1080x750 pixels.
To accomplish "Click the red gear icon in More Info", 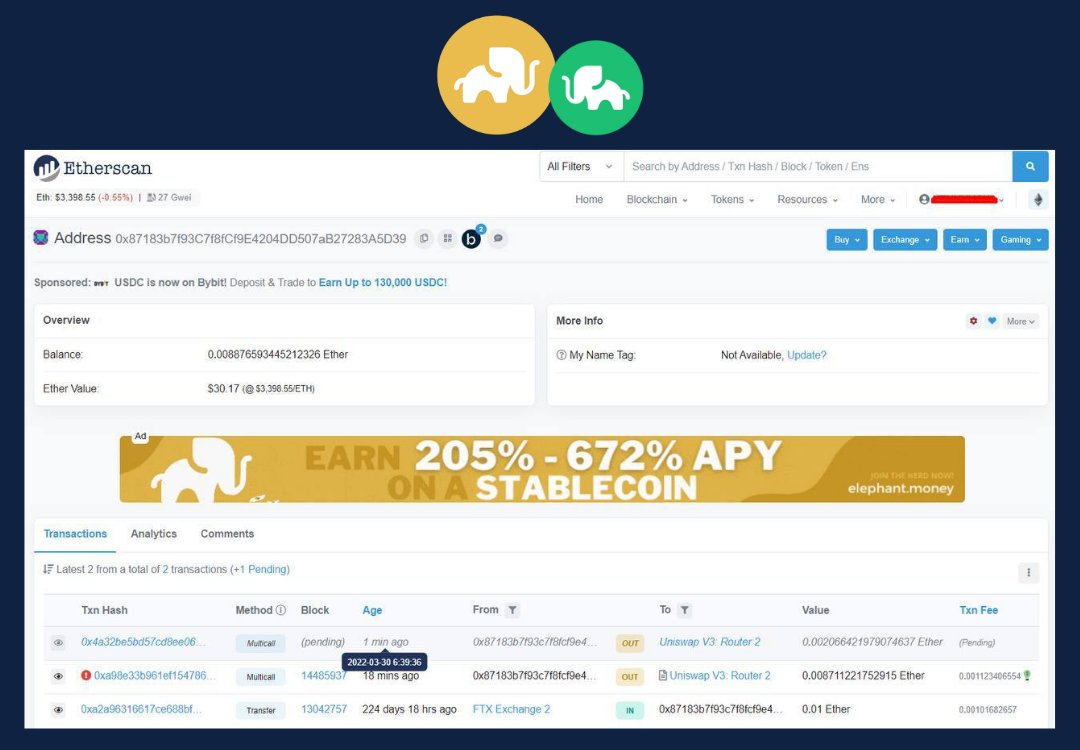I will tap(973, 321).
